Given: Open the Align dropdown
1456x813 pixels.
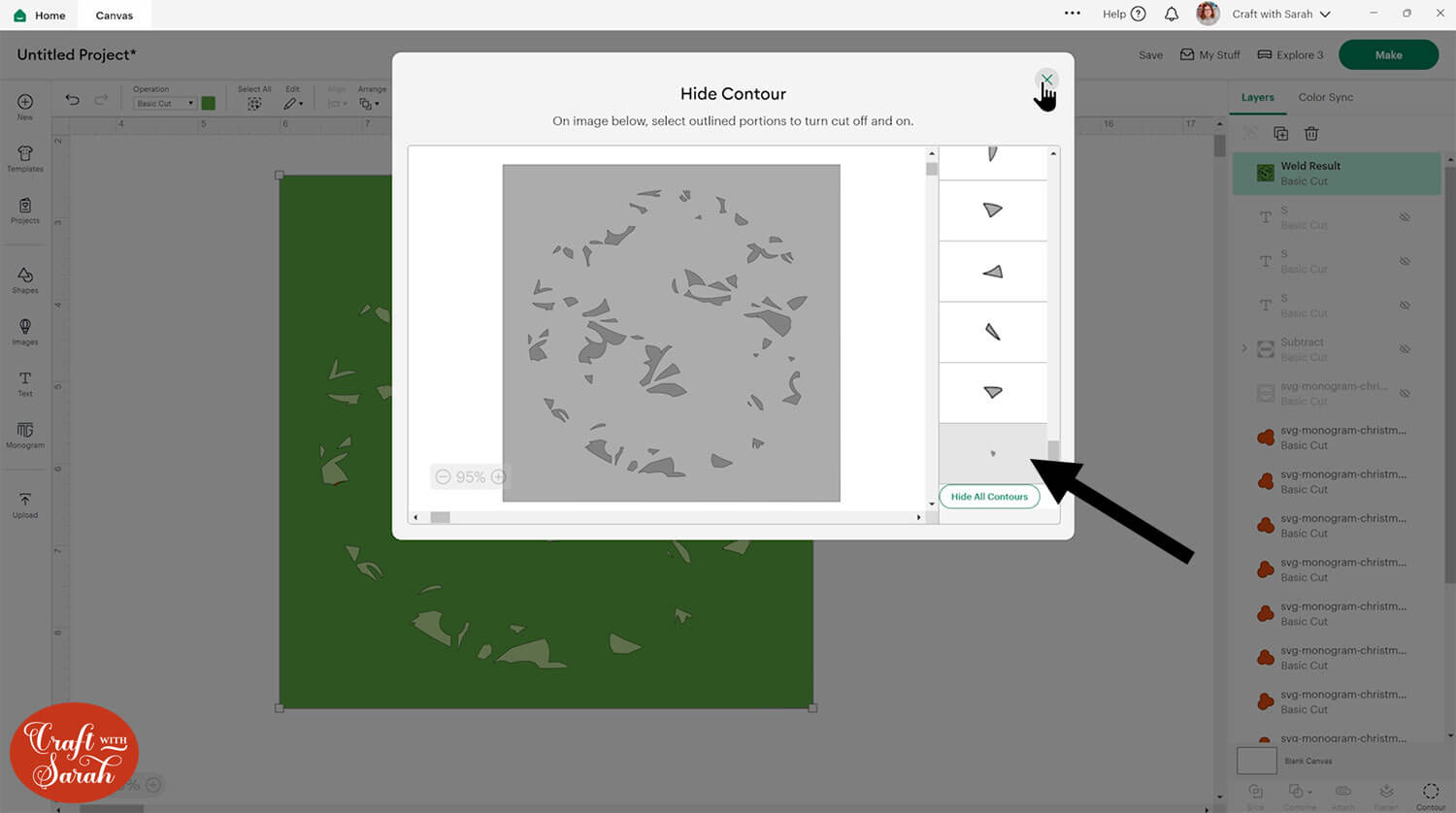Looking at the screenshot, I should coord(337,103).
